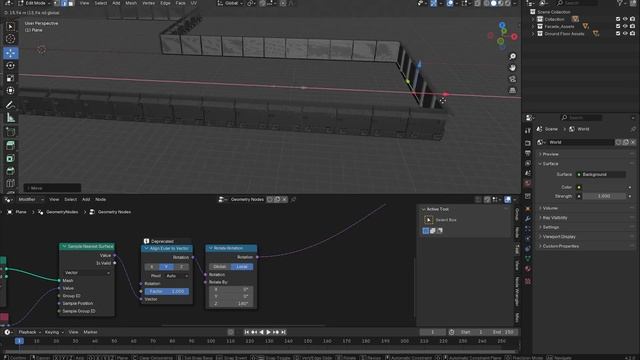The image size is (640, 360).
Task: Disable render camera icon for Collection
Action: tap(632, 19)
